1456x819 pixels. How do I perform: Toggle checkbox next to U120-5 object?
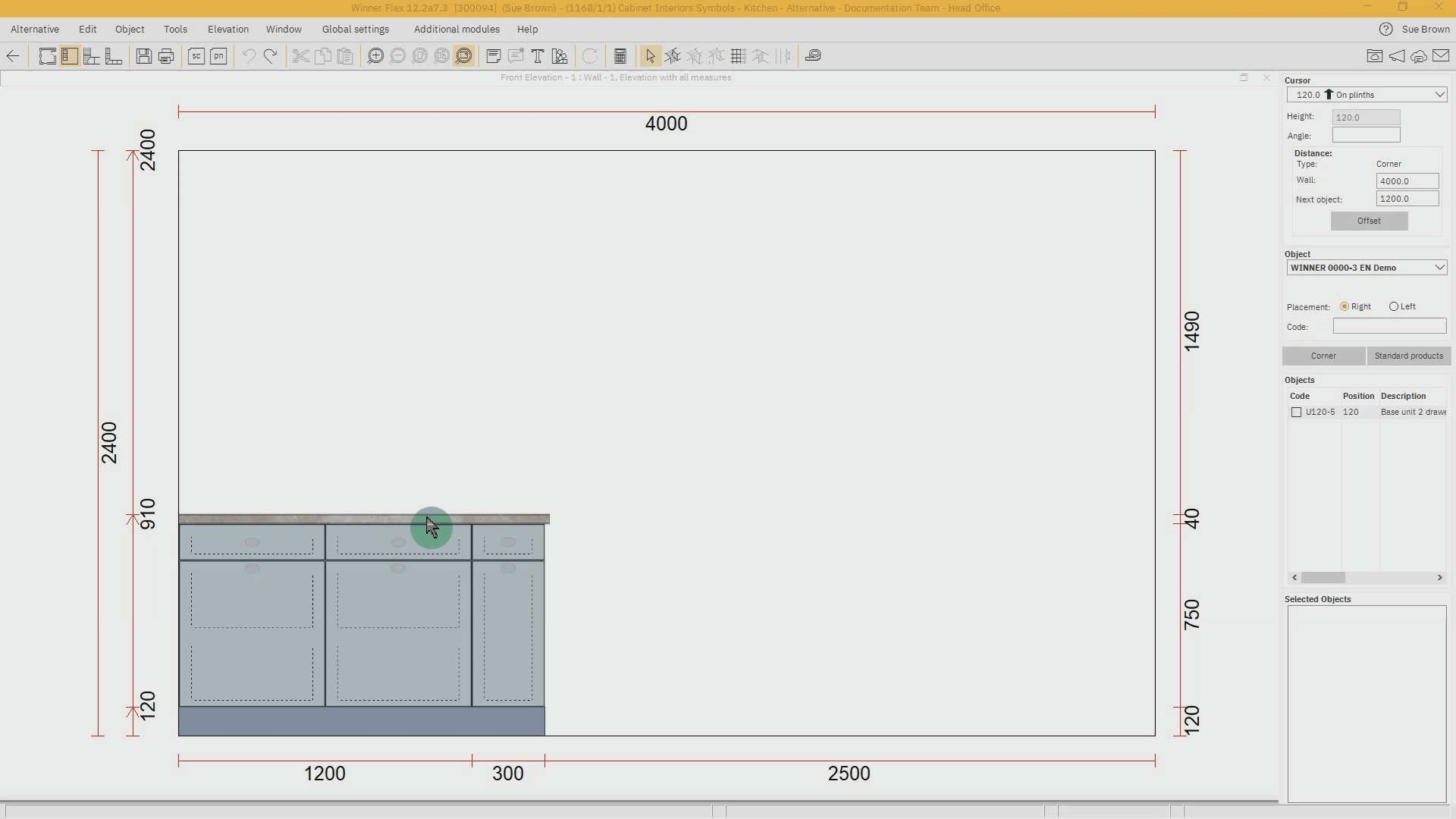(1296, 411)
